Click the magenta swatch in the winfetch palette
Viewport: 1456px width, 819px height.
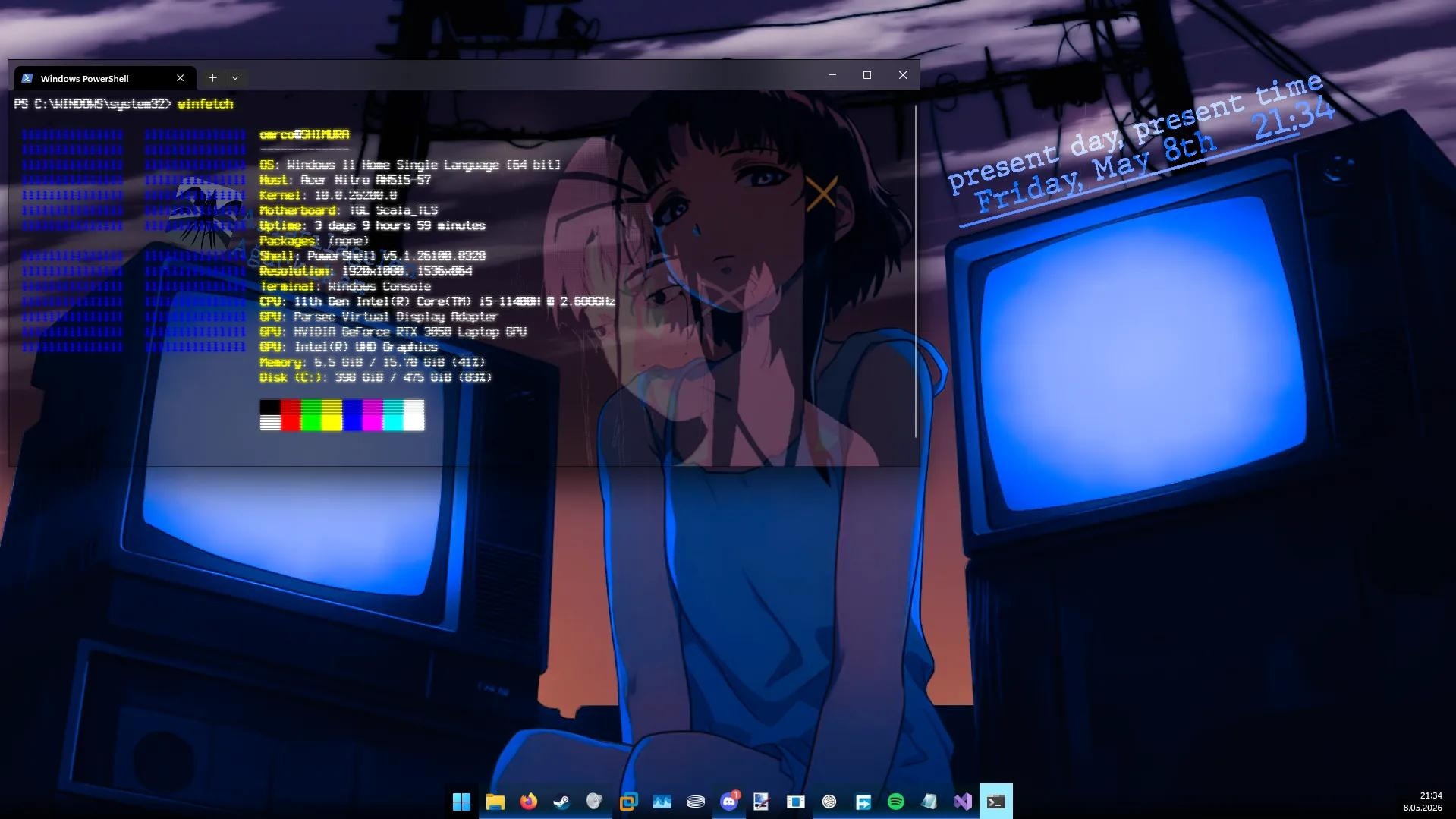pos(373,415)
